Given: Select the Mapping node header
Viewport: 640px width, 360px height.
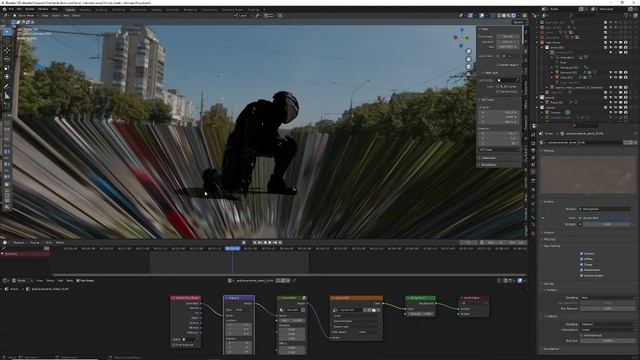Looking at the screenshot, I should pyautogui.click(x=239, y=298).
